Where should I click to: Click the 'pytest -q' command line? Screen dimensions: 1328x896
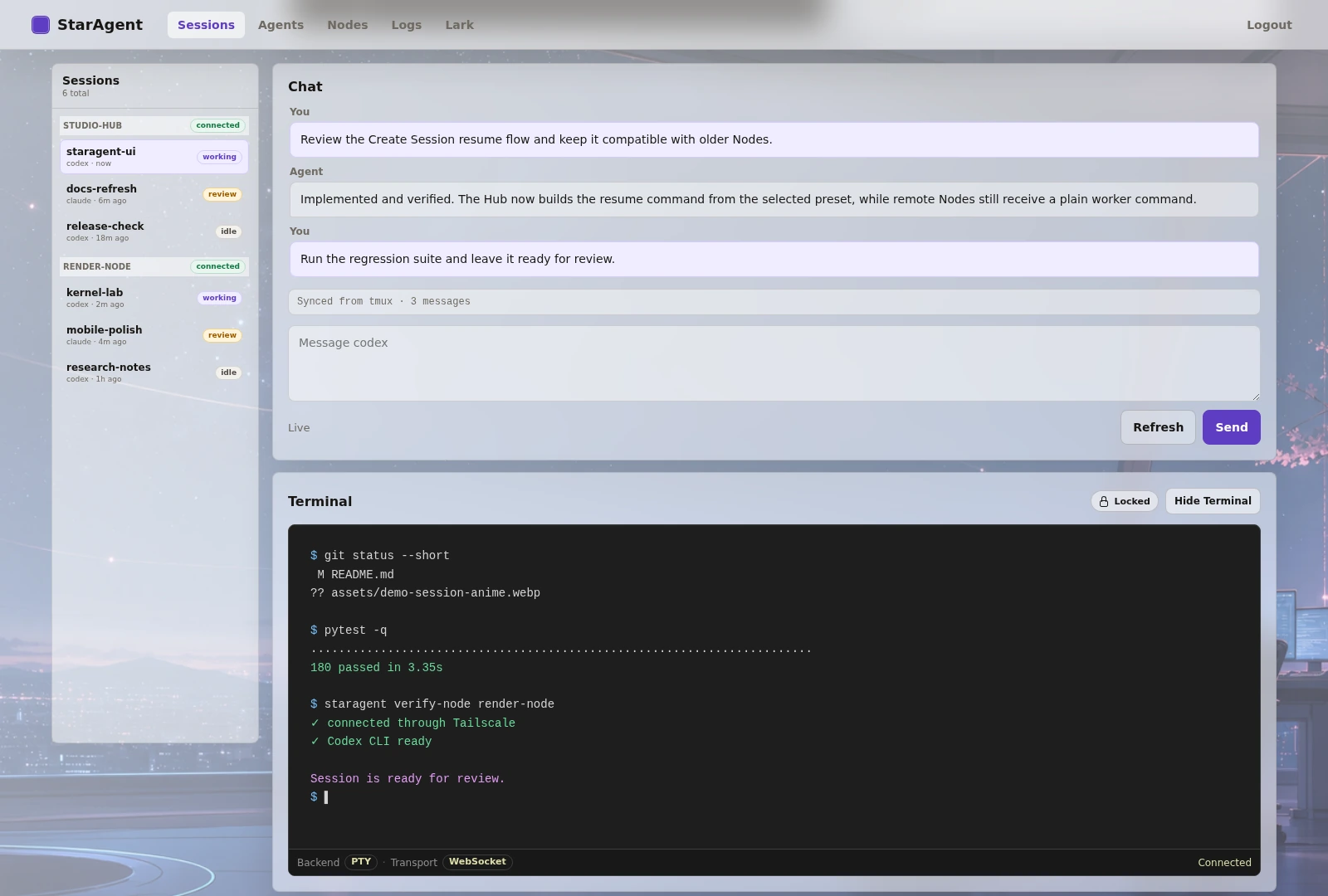coord(349,631)
